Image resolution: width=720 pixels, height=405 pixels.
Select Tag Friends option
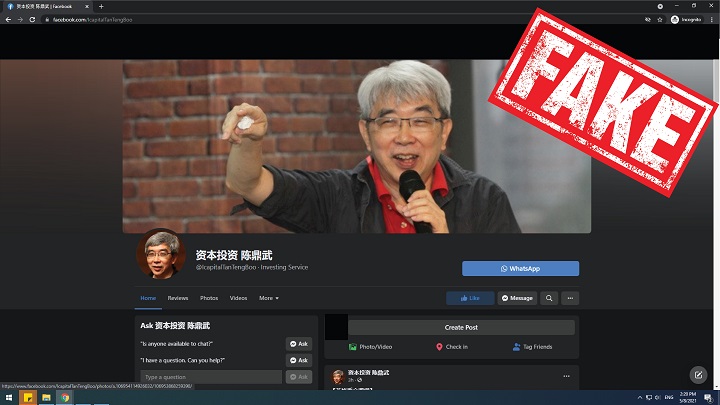coord(532,347)
